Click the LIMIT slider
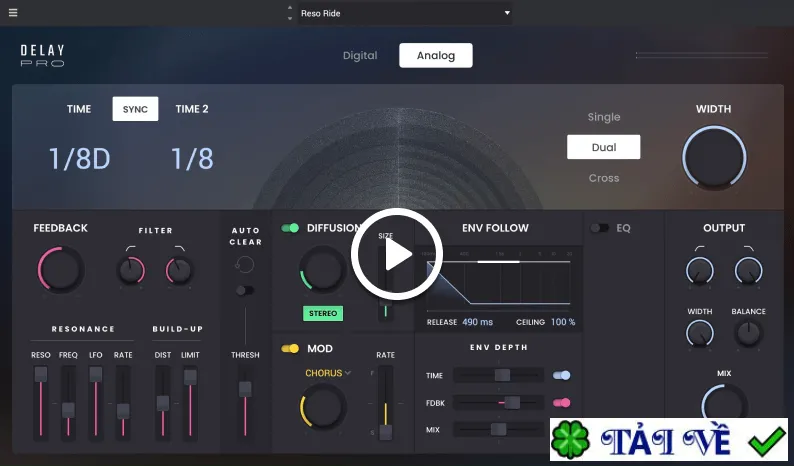 [190, 403]
